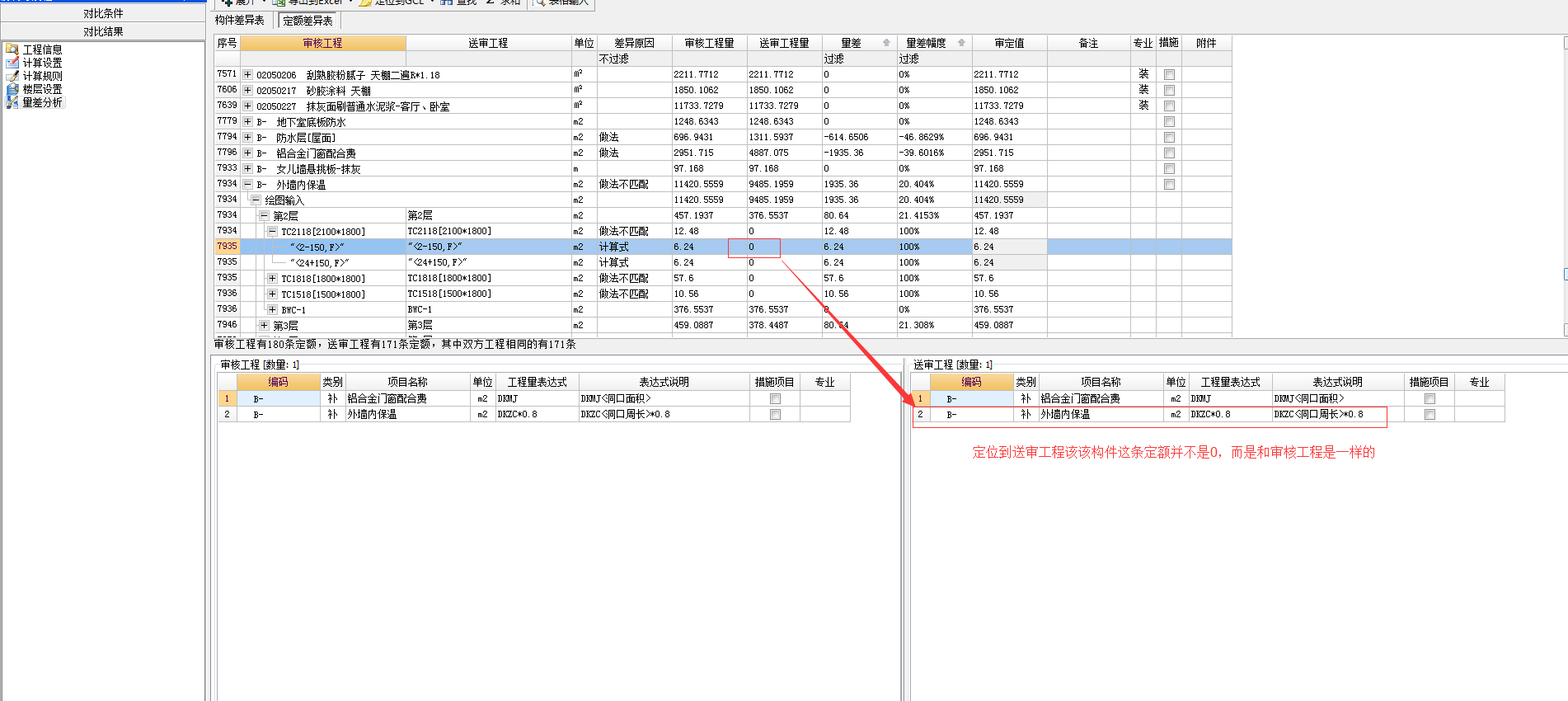Click sort arrow in 量差幅度 column header
This screenshot has width=1568, height=701.
(961, 43)
